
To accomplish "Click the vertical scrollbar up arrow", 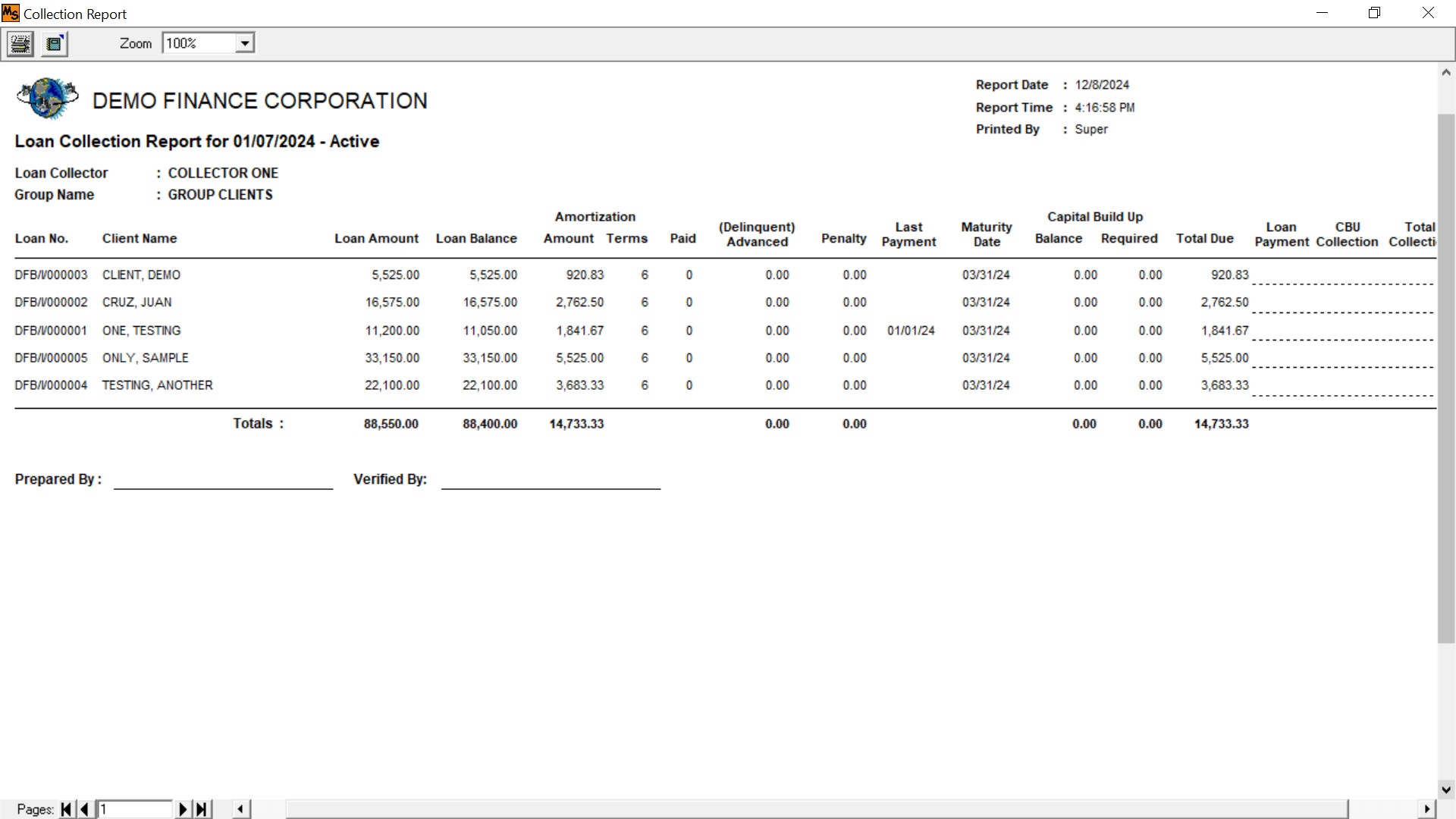I will (x=1446, y=73).
